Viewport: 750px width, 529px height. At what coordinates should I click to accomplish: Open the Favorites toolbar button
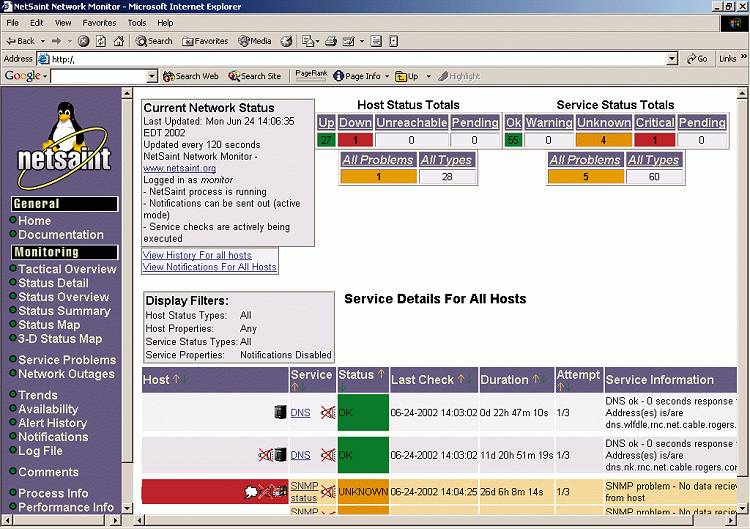coord(205,41)
